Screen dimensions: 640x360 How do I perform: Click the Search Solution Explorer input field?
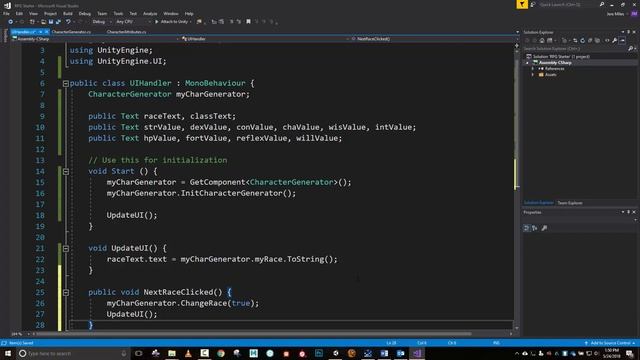[575, 49]
